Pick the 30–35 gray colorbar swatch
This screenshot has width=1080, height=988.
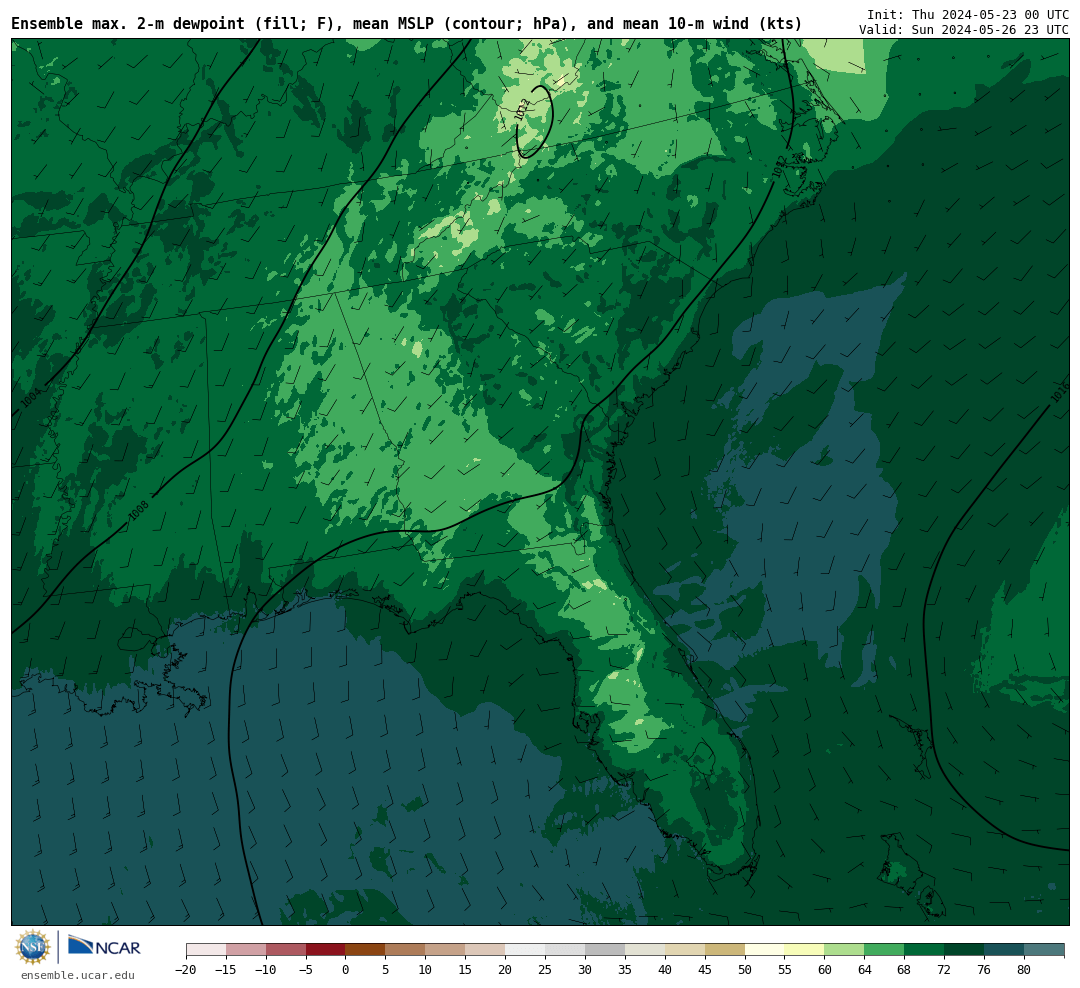(605, 950)
